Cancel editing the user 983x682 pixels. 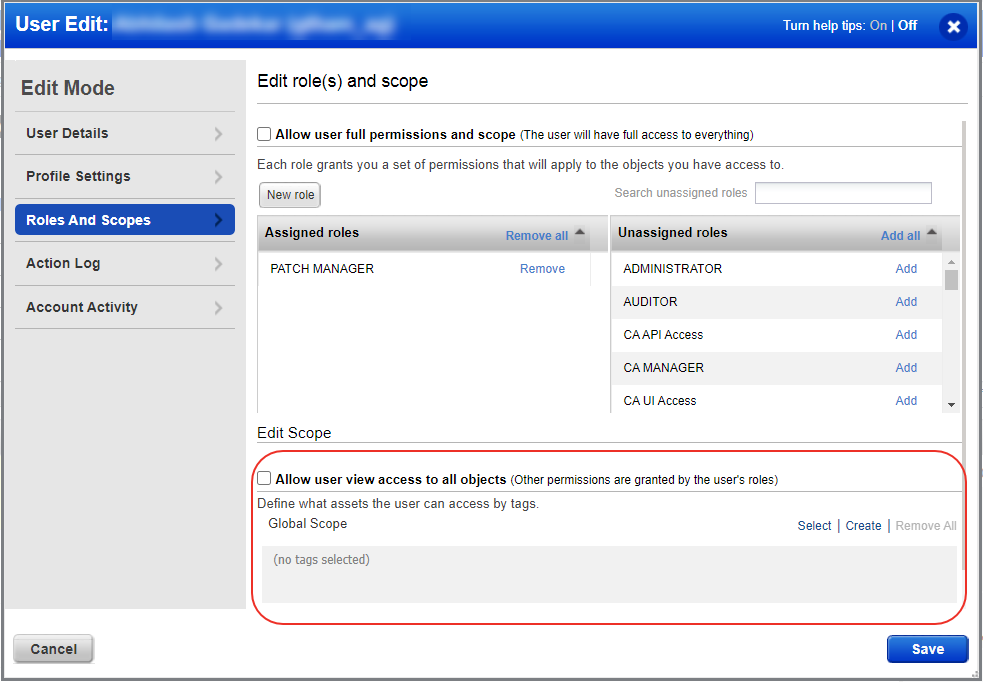click(x=53, y=649)
